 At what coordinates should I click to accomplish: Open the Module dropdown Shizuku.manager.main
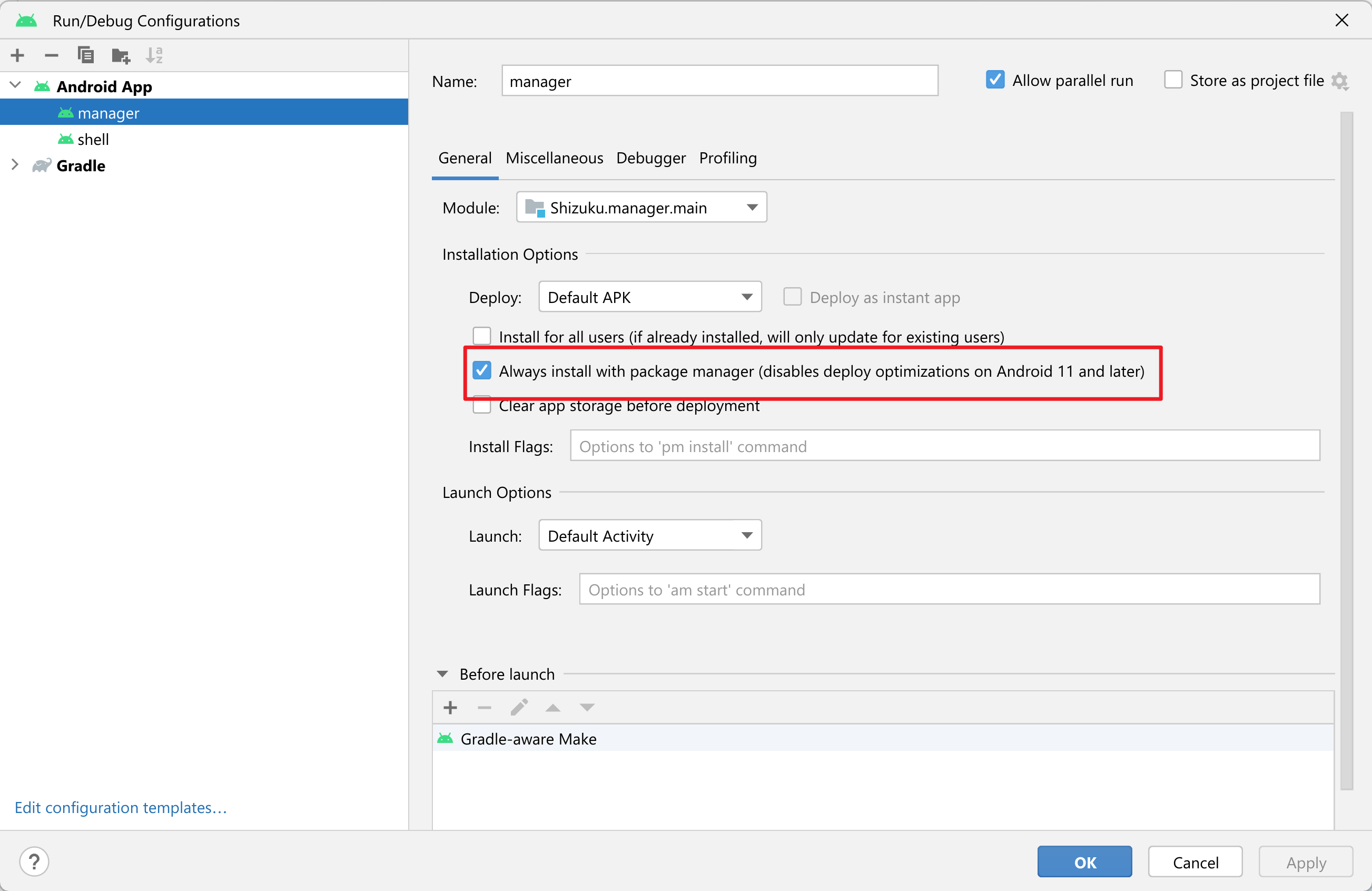point(641,208)
